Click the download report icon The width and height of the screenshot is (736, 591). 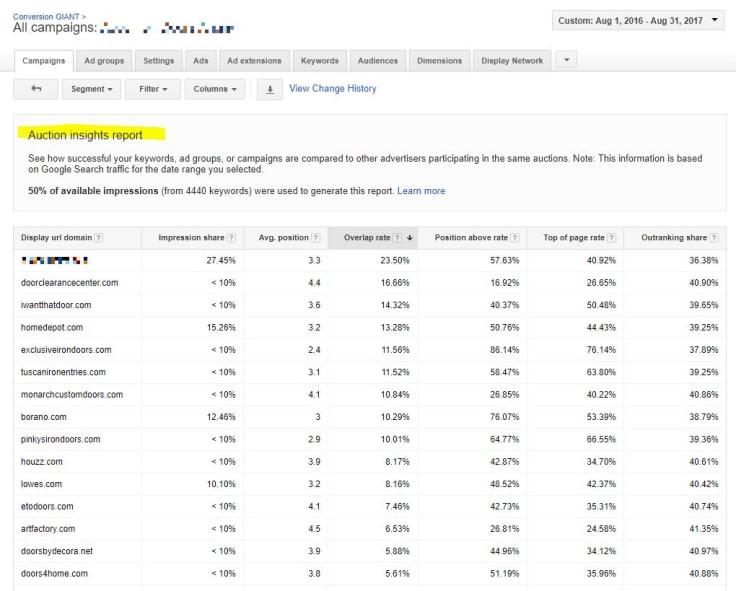point(270,89)
